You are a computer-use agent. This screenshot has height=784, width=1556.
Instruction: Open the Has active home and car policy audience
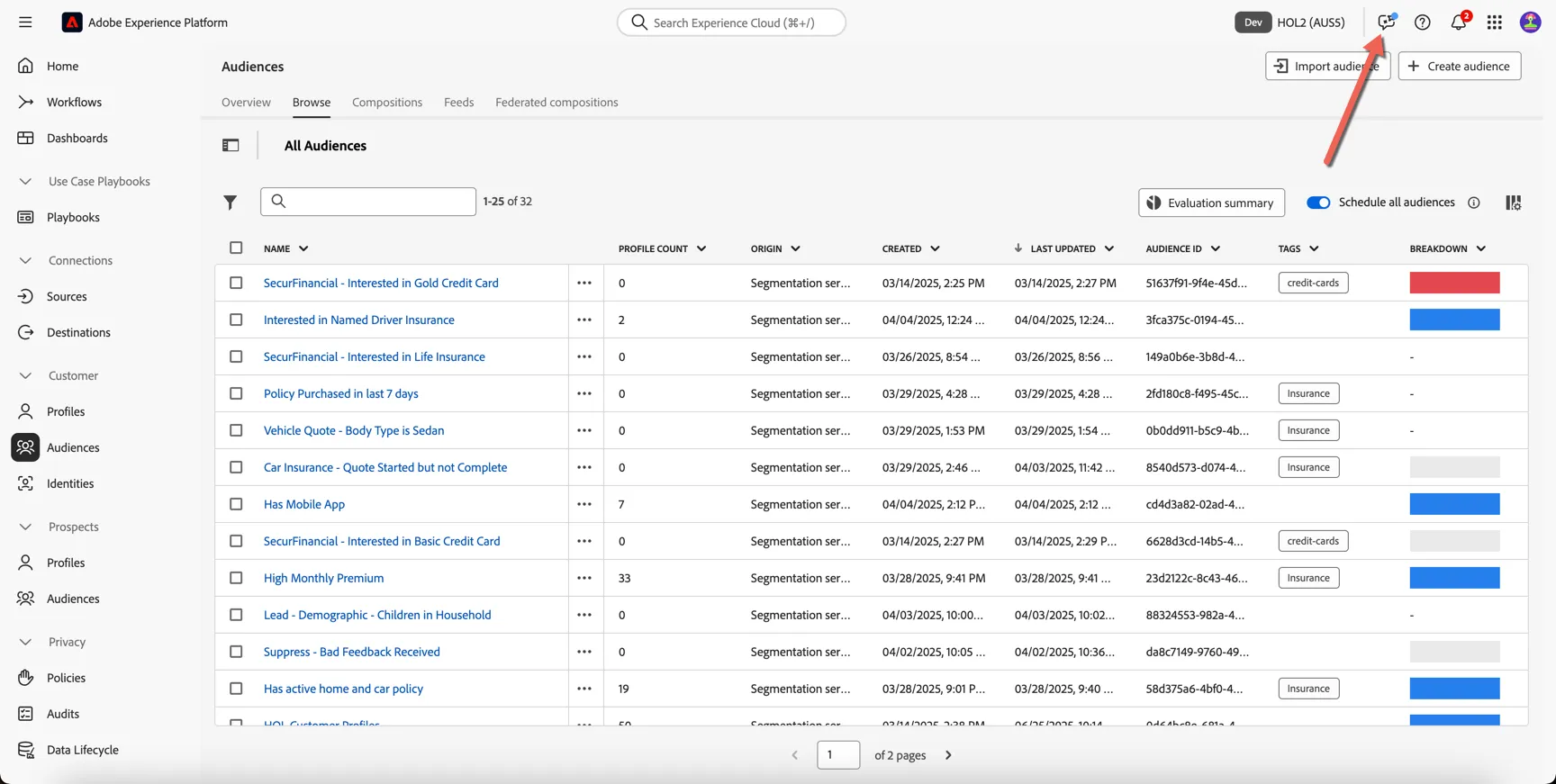pyautogui.click(x=343, y=689)
